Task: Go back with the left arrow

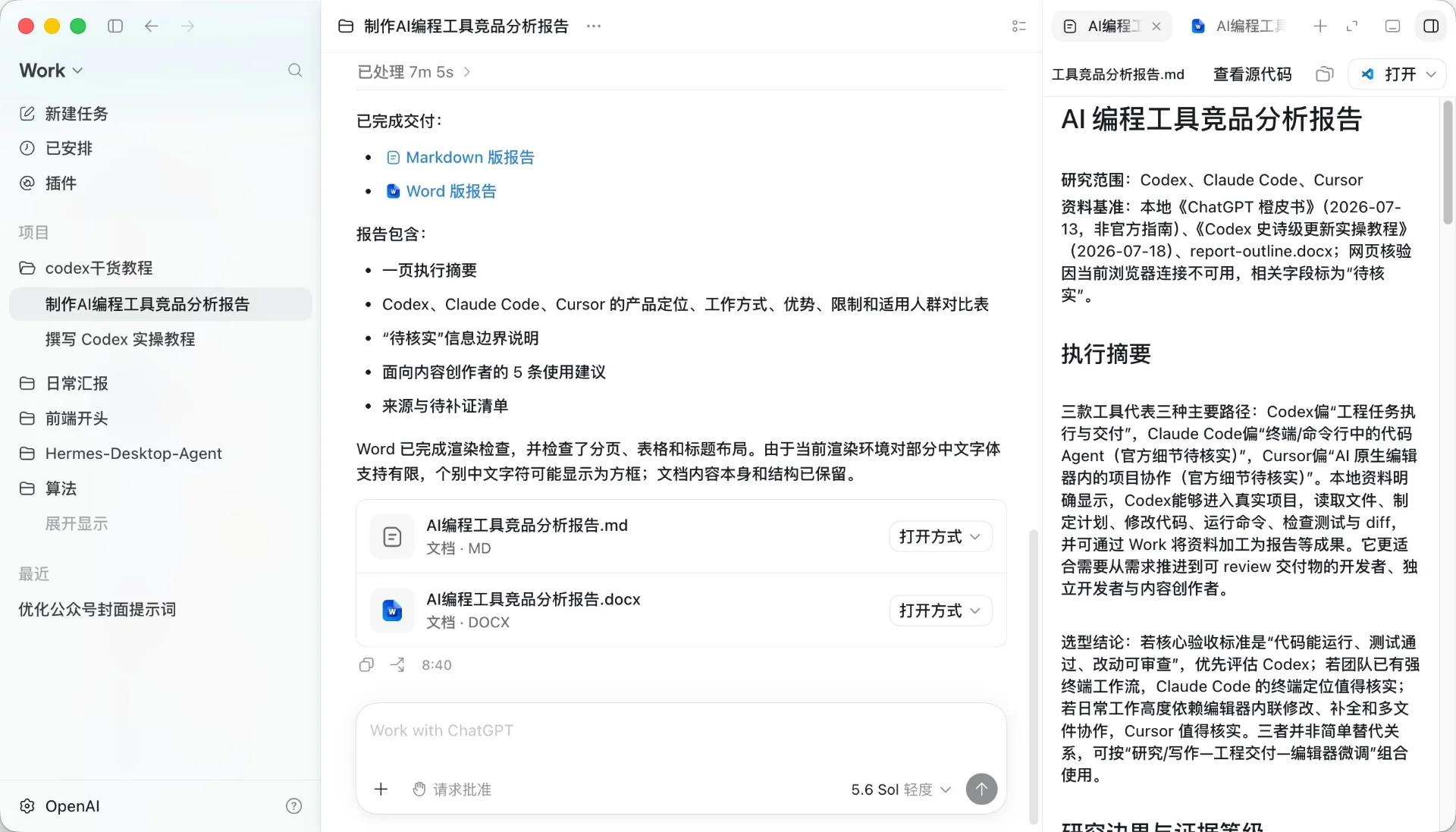Action: click(152, 26)
